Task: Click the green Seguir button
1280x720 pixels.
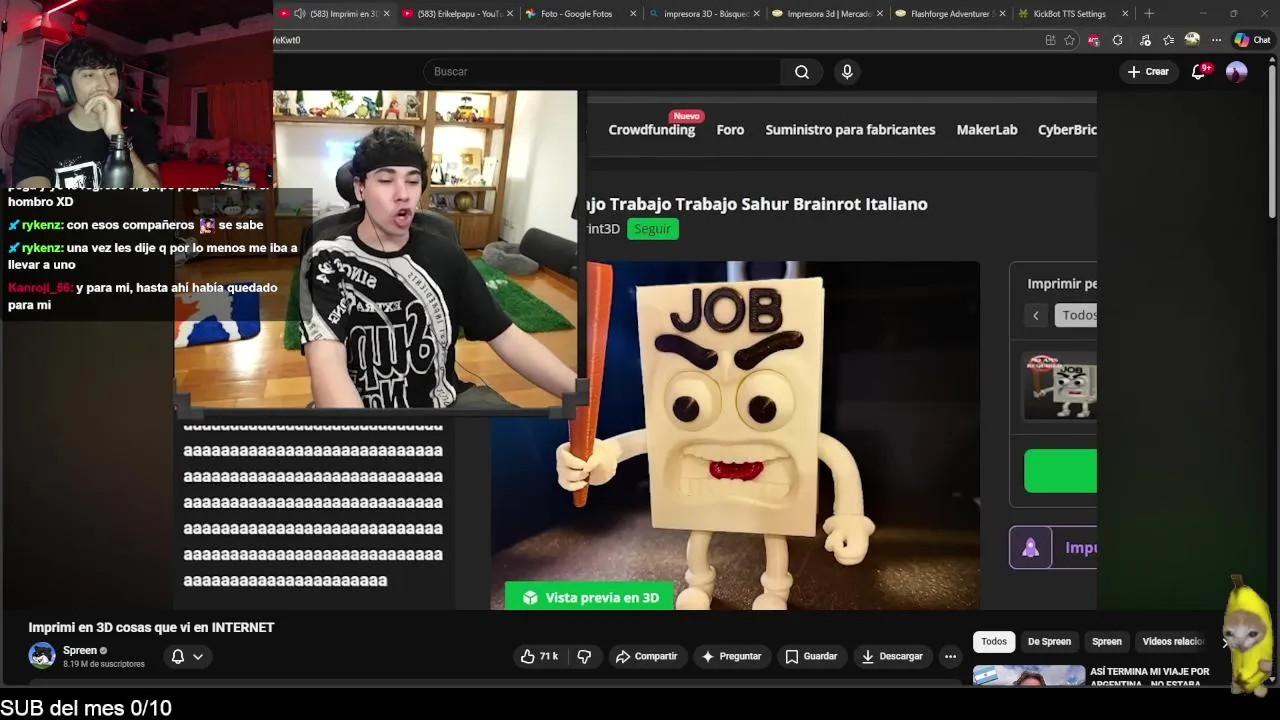Action: point(653,229)
